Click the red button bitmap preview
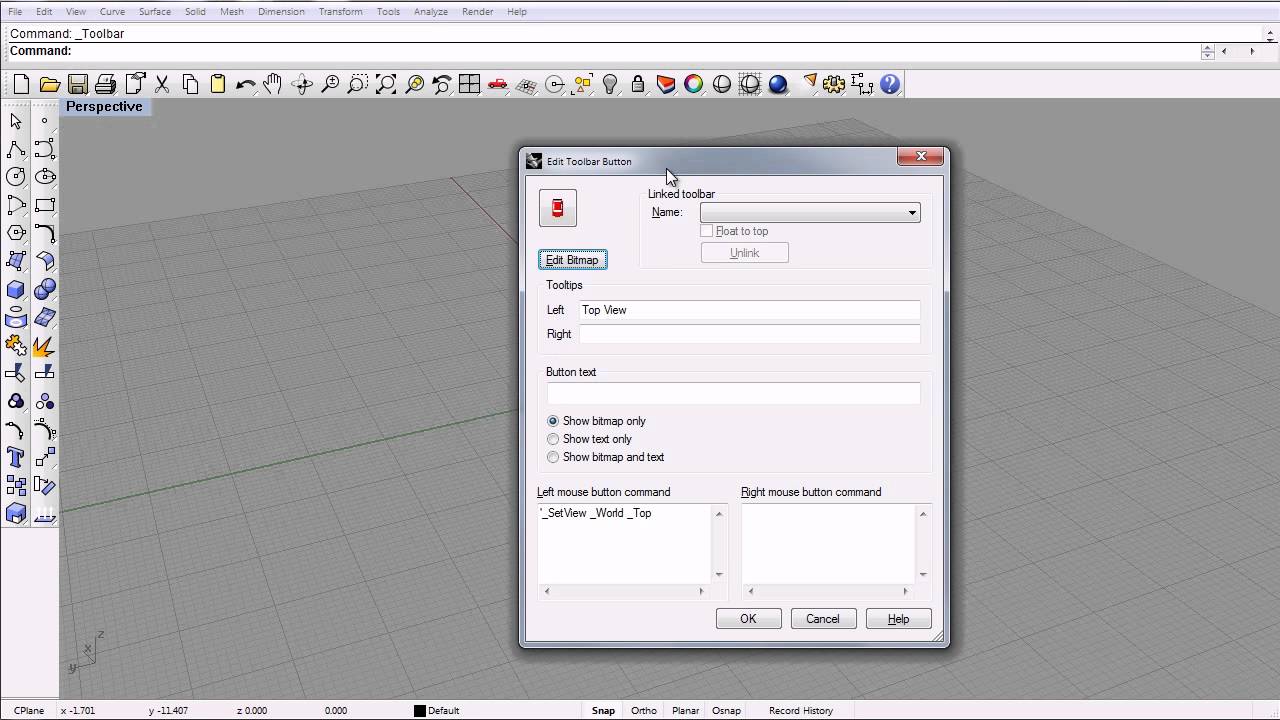1280x720 pixels. click(558, 208)
